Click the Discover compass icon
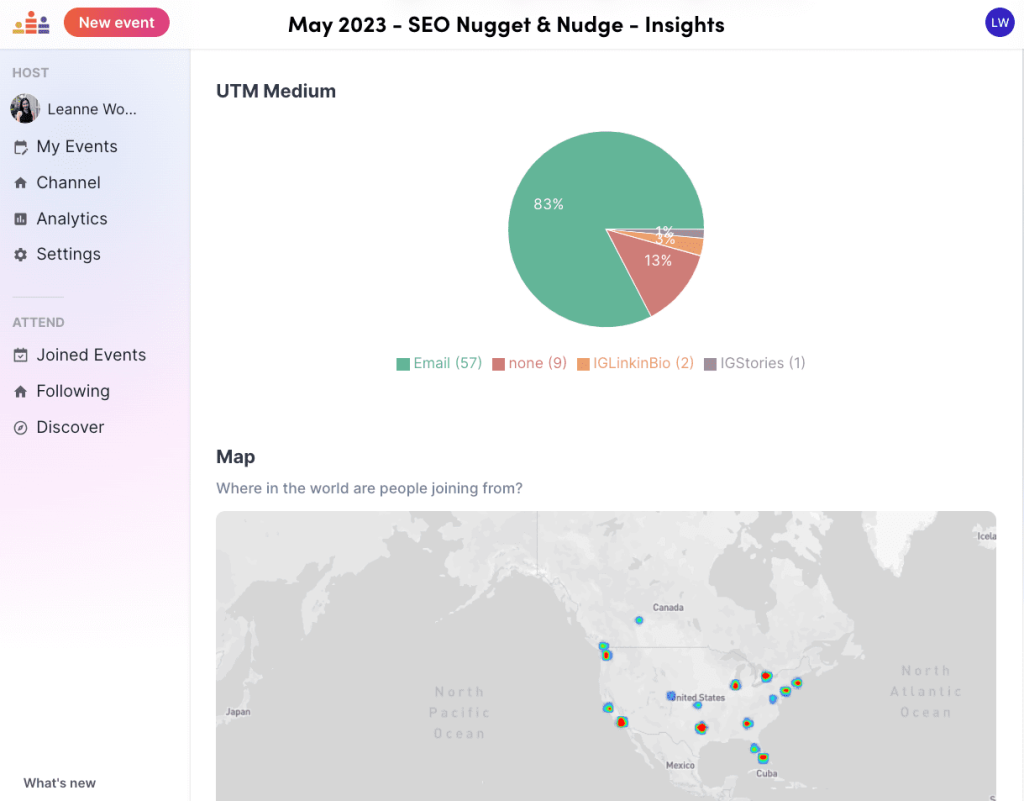 click(x=21, y=428)
